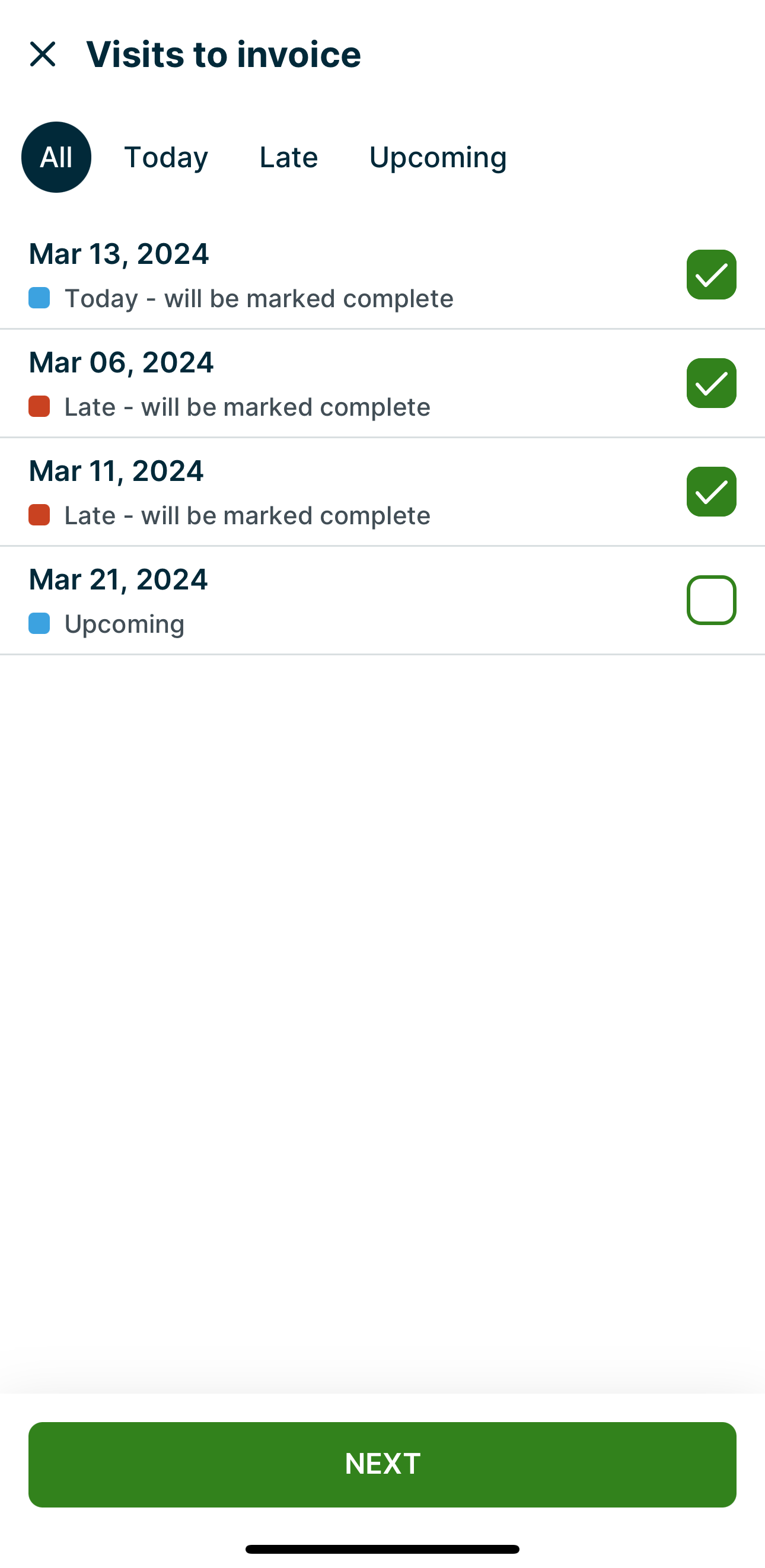Tap the Mar 21, 2024 date heading
Viewport: 765px width, 1568px height.
pos(118,579)
